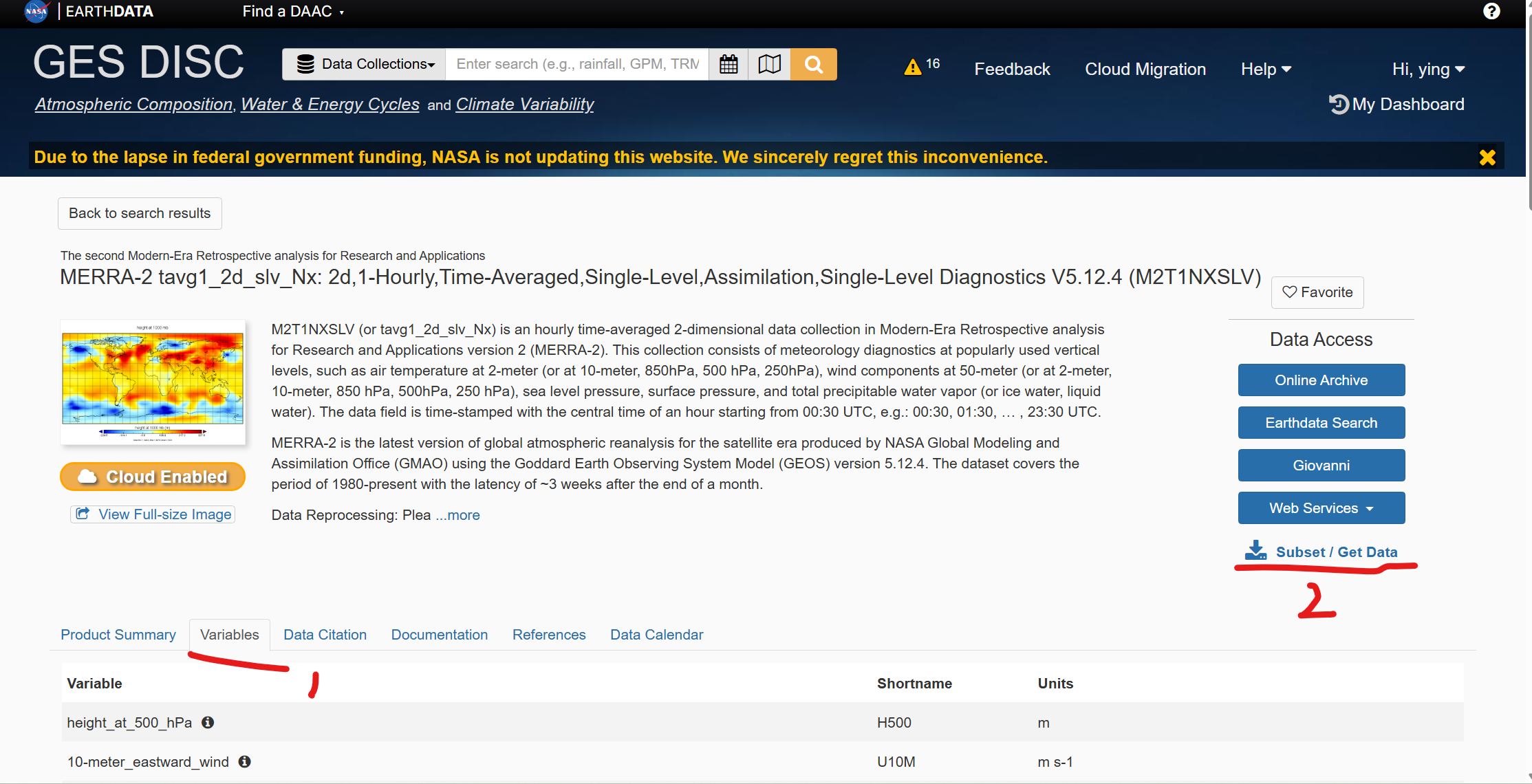Open the help question mark icon
The width and height of the screenshot is (1532, 784).
(1491, 11)
